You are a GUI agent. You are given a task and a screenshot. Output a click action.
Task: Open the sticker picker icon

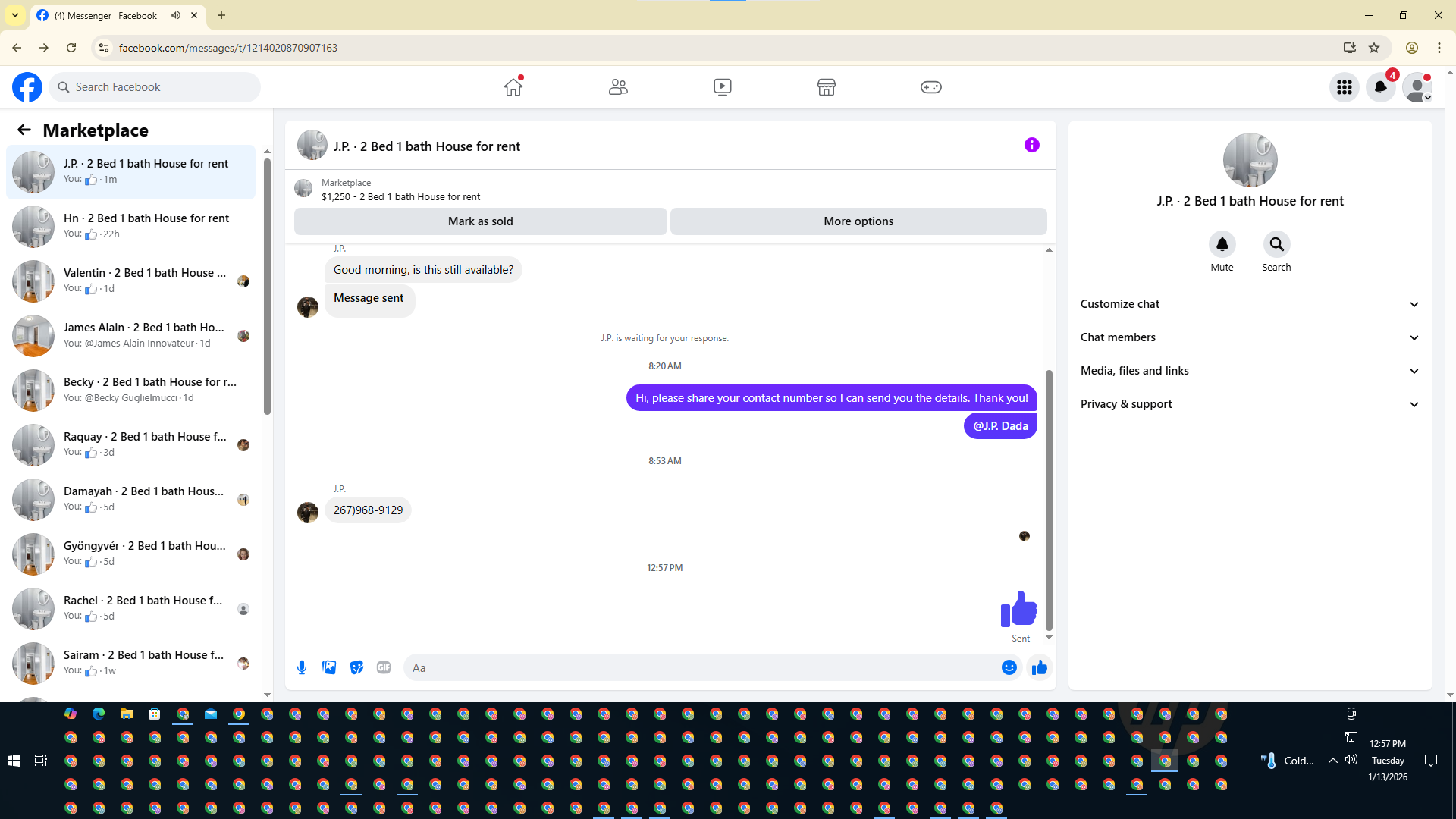tap(356, 667)
